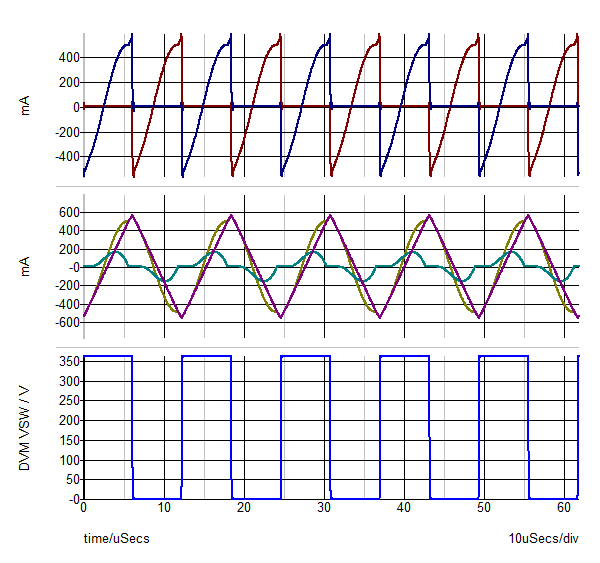Click the "time/uSecs" x-axis label
The width and height of the screenshot is (600, 563).
(x=116, y=539)
